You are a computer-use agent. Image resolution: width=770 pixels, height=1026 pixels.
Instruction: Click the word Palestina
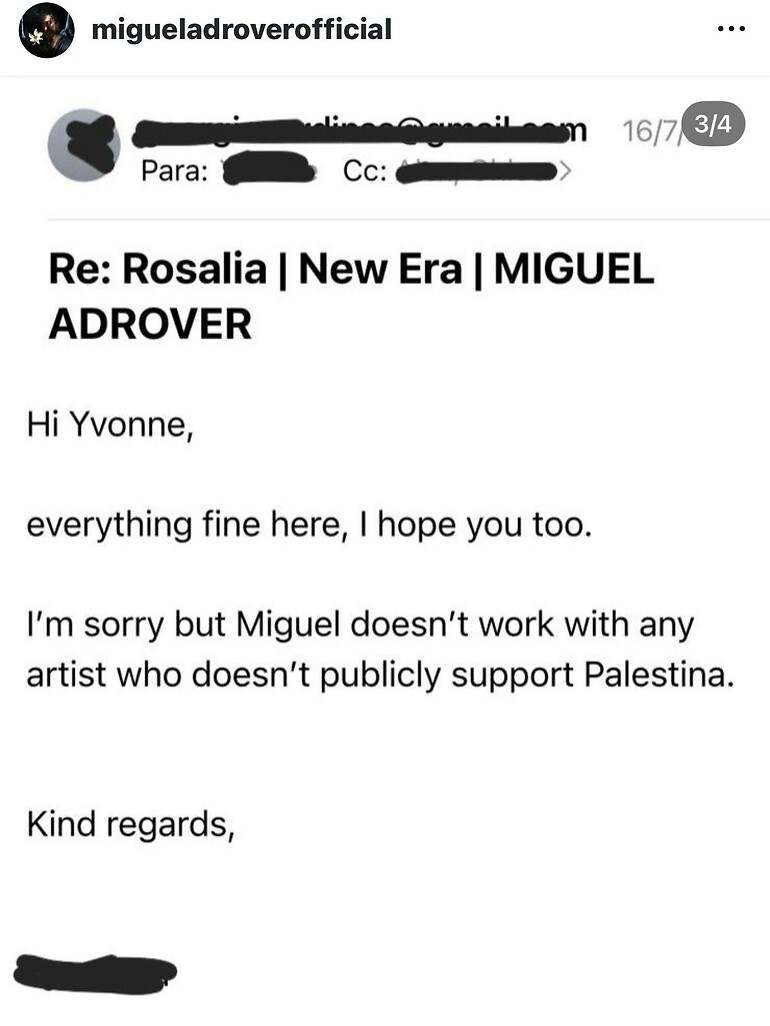[x=658, y=674]
